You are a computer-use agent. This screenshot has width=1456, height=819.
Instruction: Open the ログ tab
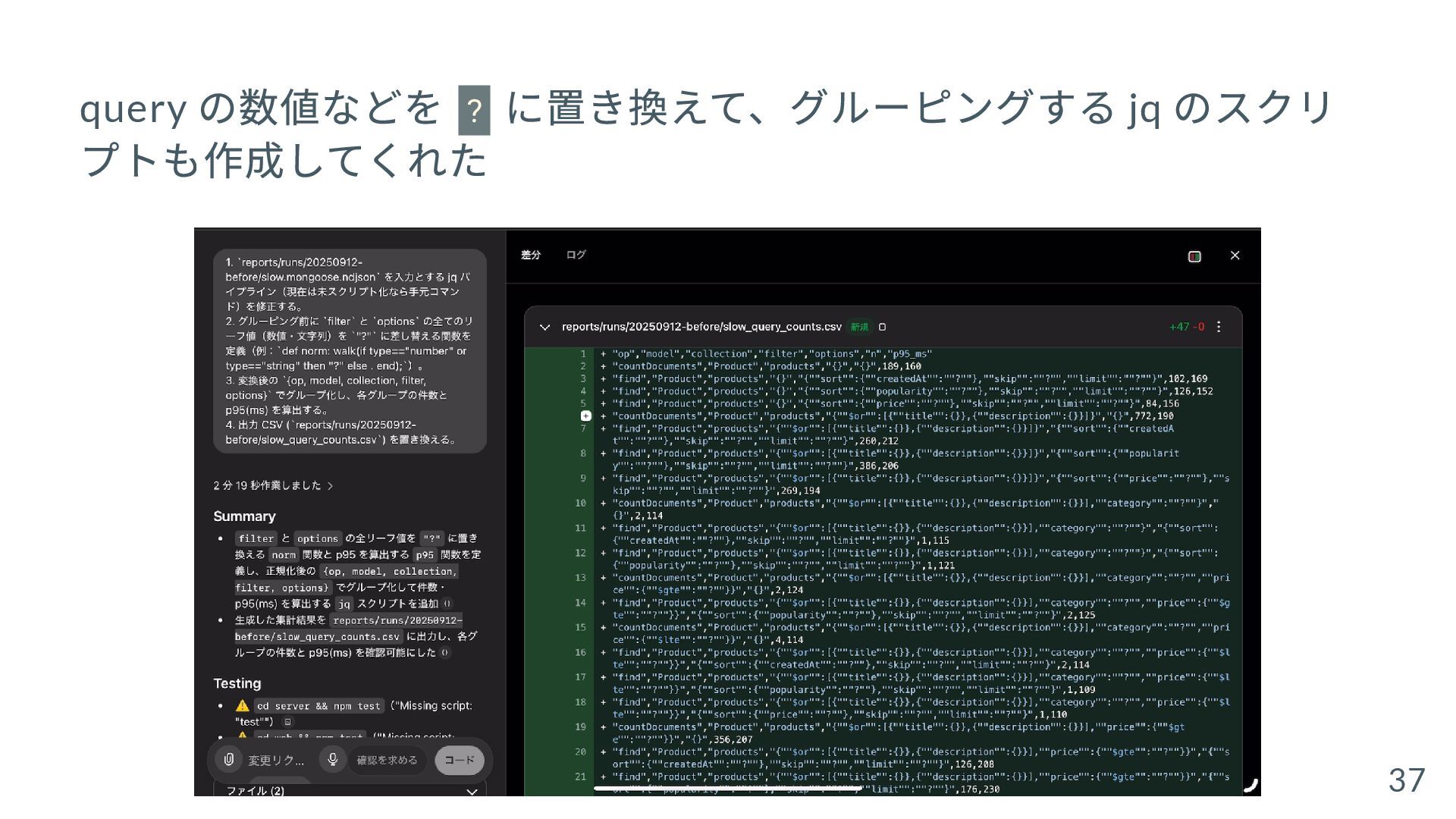coord(576,256)
